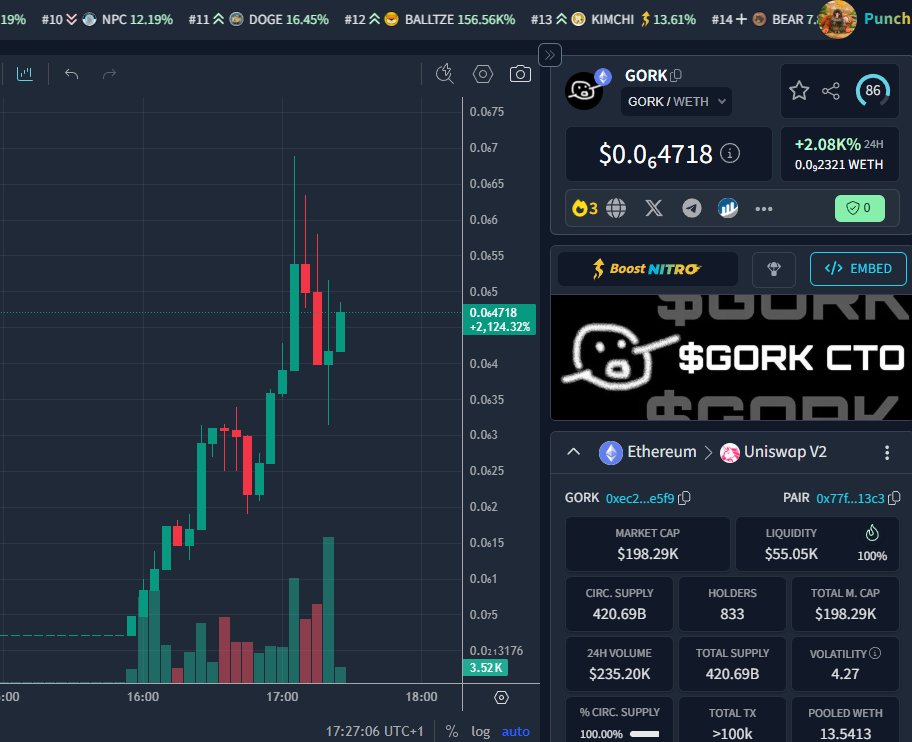The width and height of the screenshot is (912, 742).
Task: Click green shield audit badge
Action: (860, 208)
